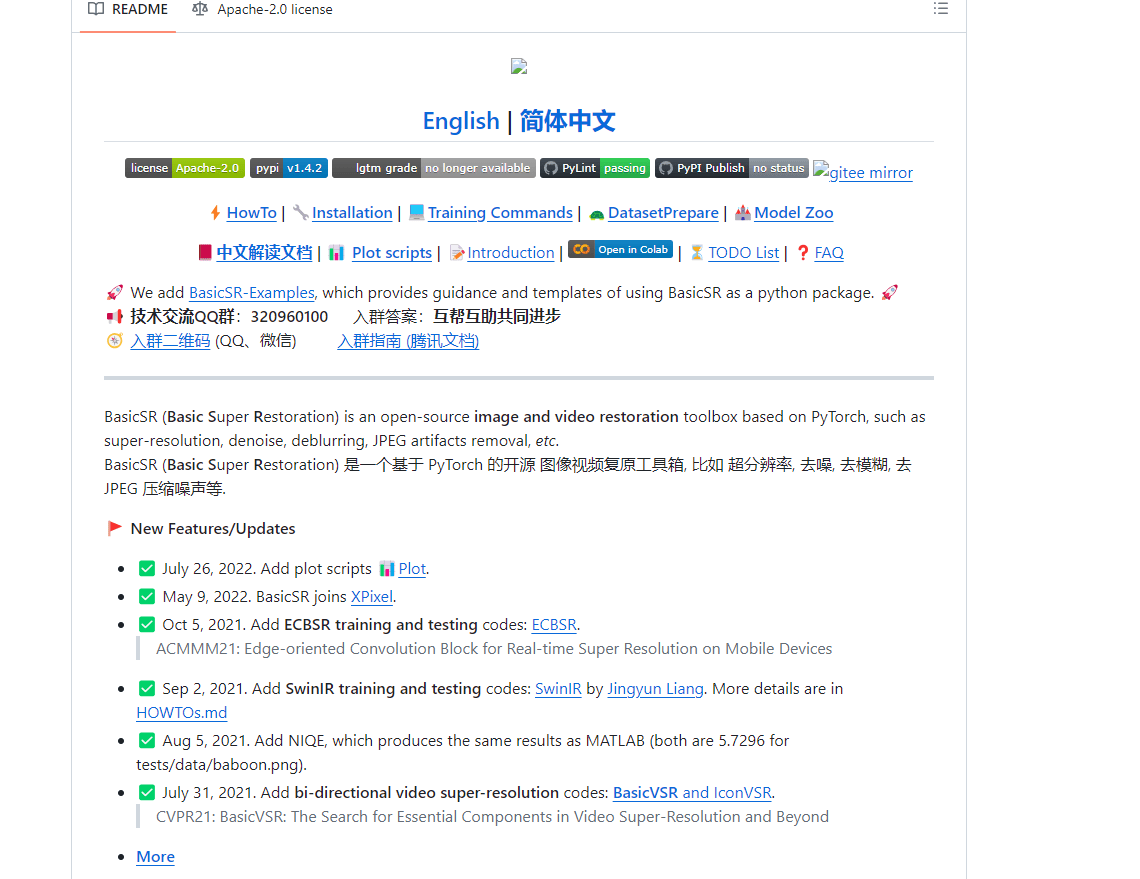Click the green checkmark beside July 26, 2022

(x=147, y=569)
